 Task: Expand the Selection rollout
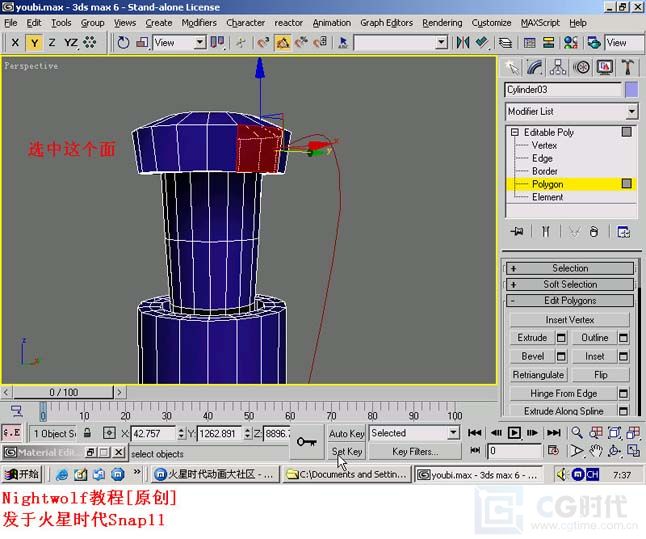(x=570, y=268)
